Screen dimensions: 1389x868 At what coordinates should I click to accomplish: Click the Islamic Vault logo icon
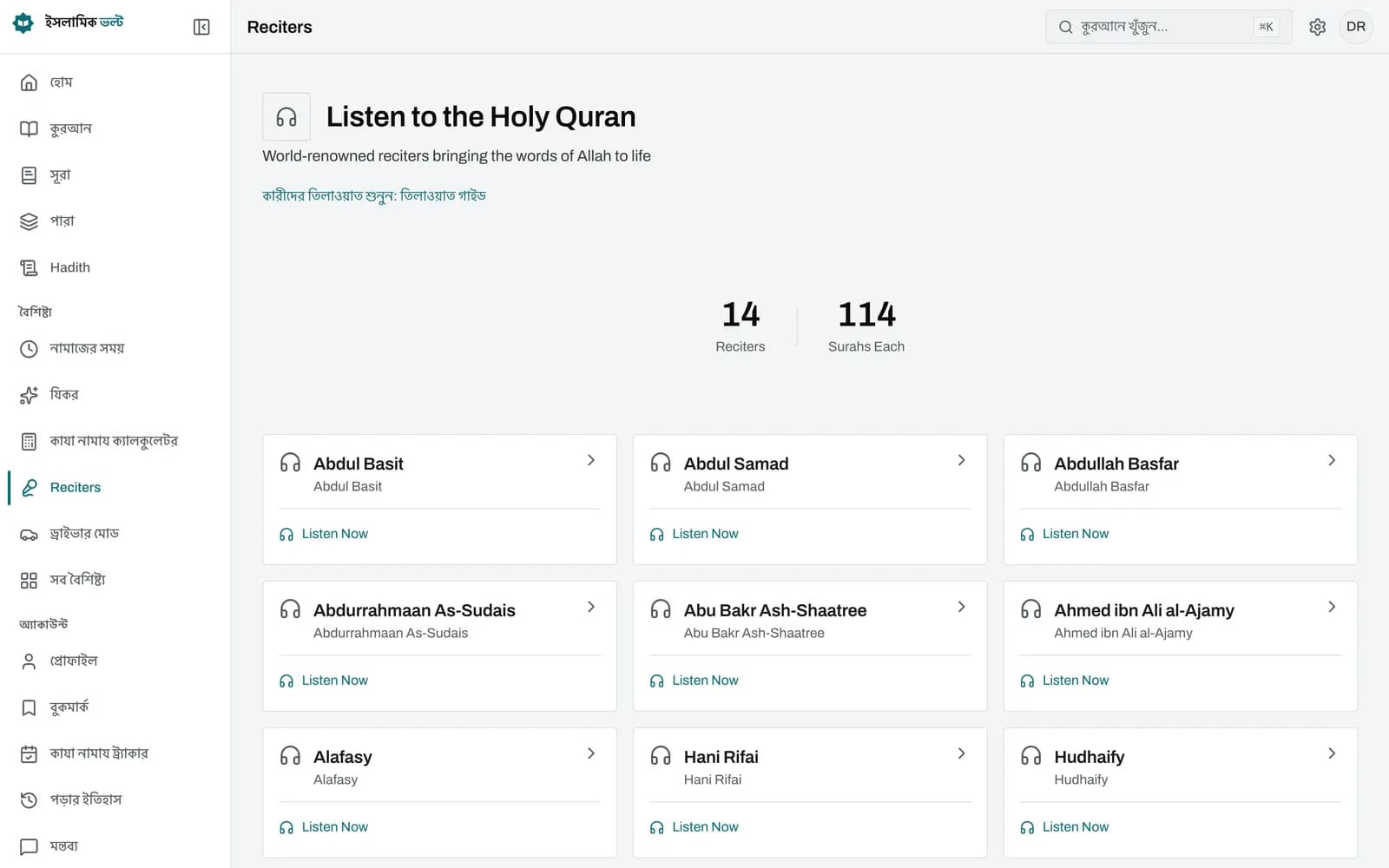tap(23, 23)
